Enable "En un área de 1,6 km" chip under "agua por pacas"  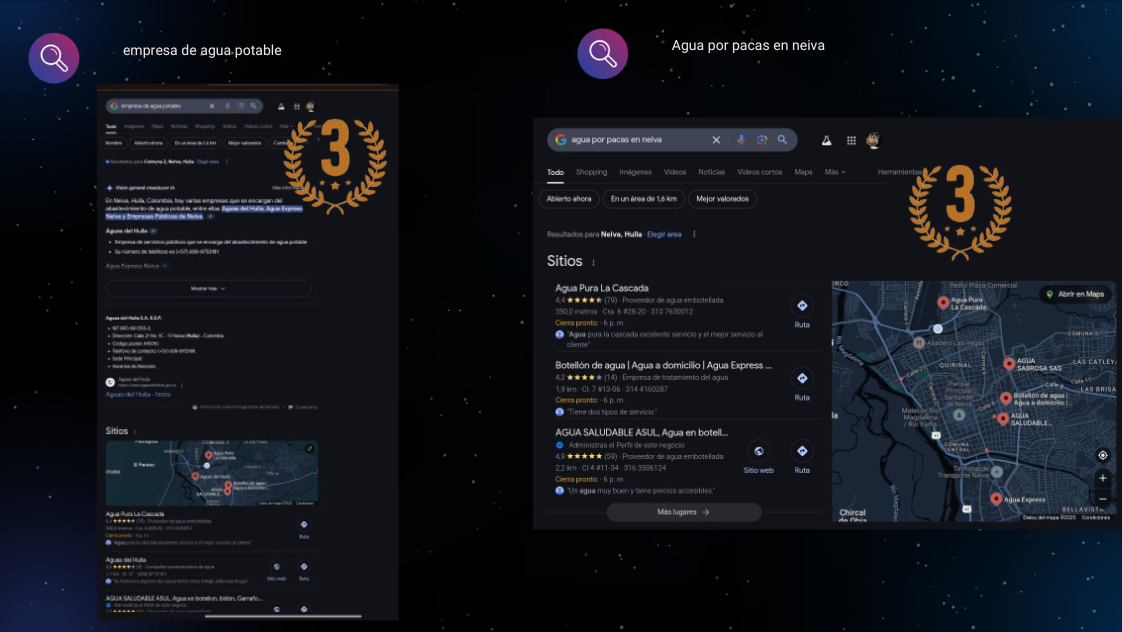[x=644, y=199]
